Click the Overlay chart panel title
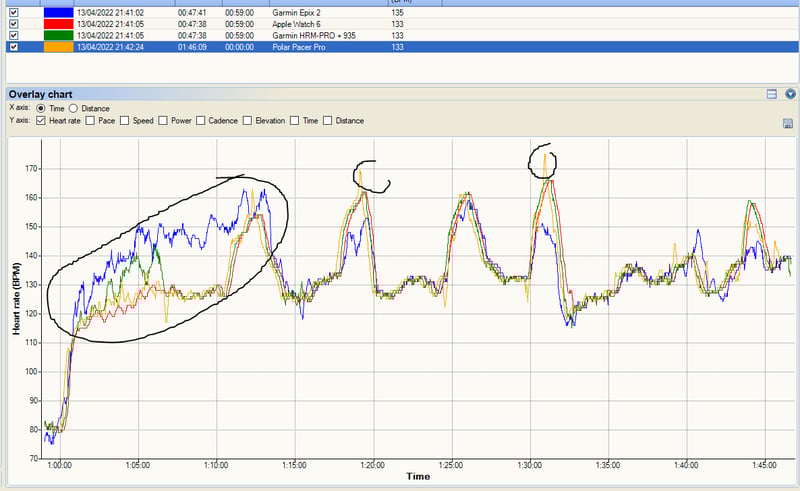This screenshot has height=491, width=800. point(40,94)
